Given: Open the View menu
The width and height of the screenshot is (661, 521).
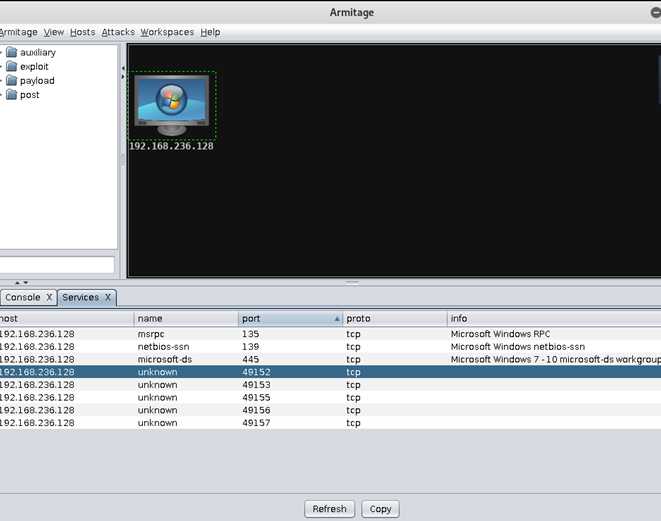Looking at the screenshot, I should click(54, 32).
